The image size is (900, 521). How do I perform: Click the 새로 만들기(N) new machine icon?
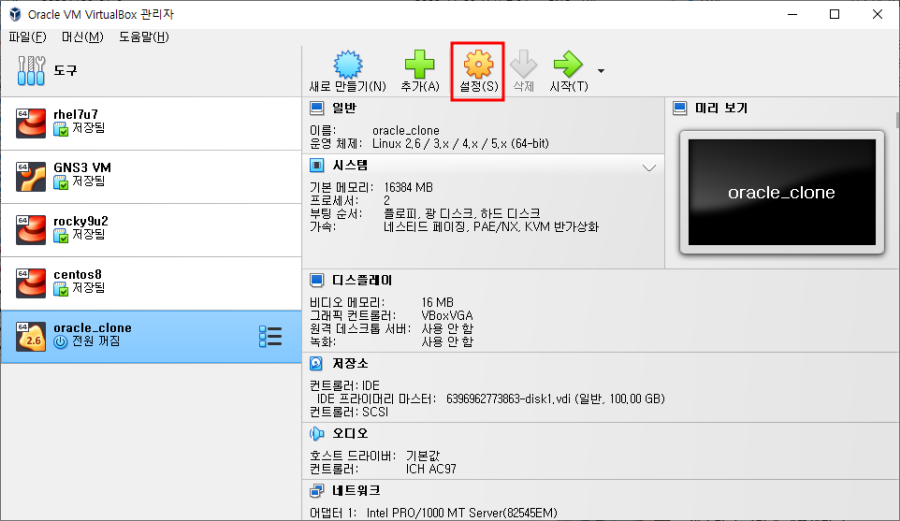(x=348, y=64)
